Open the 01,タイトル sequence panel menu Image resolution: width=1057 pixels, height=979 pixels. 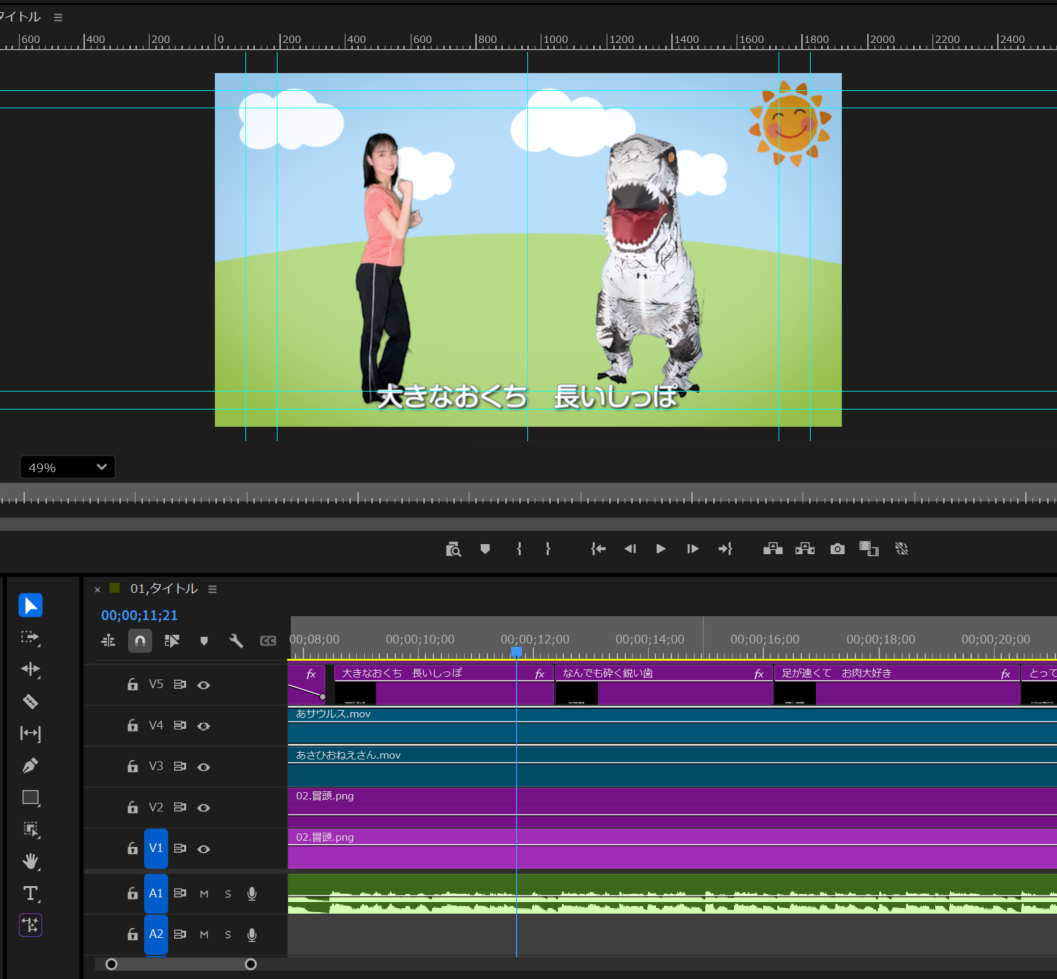(x=212, y=589)
